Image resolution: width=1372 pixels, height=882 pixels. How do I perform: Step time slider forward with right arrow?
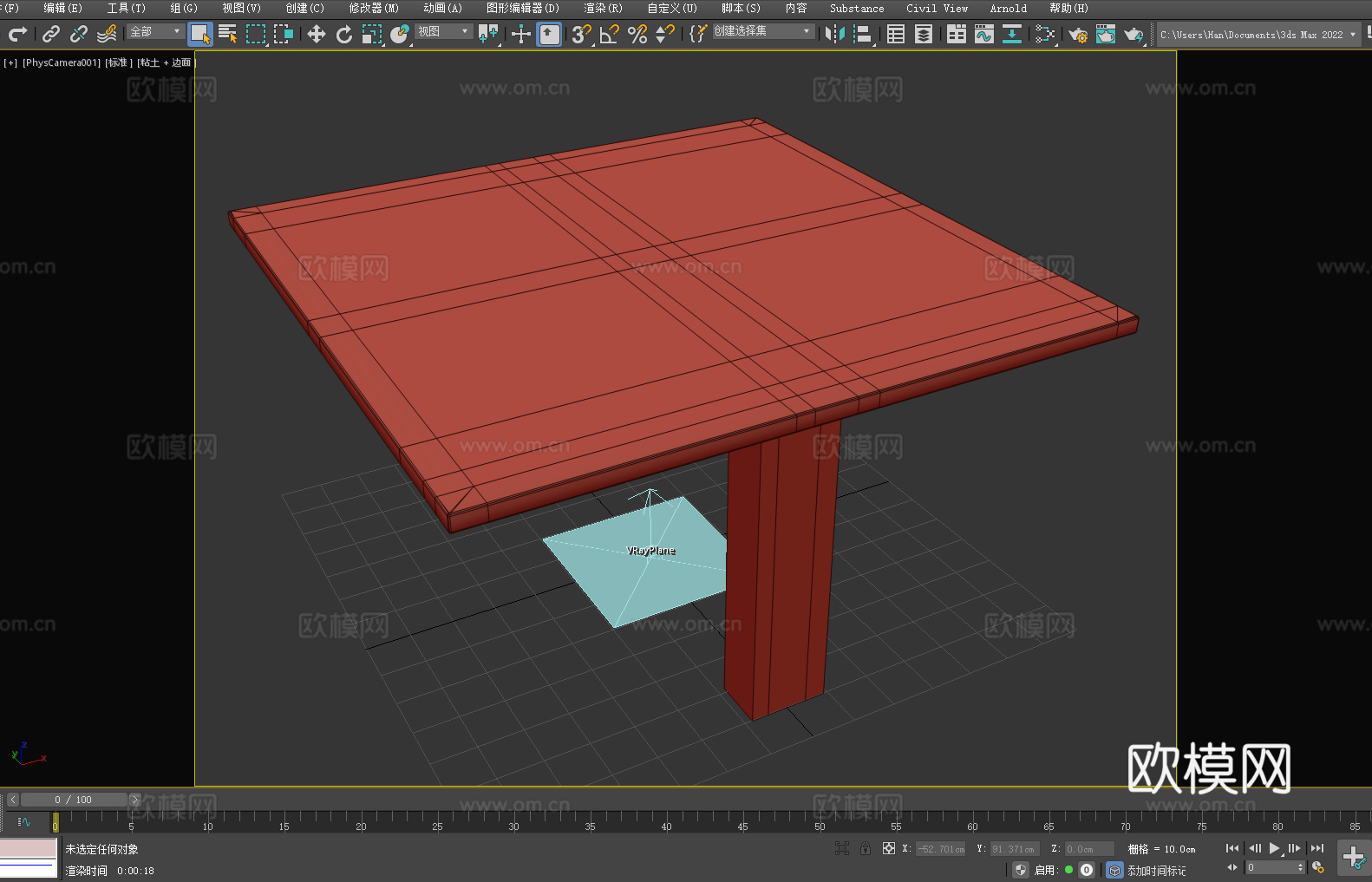(134, 800)
